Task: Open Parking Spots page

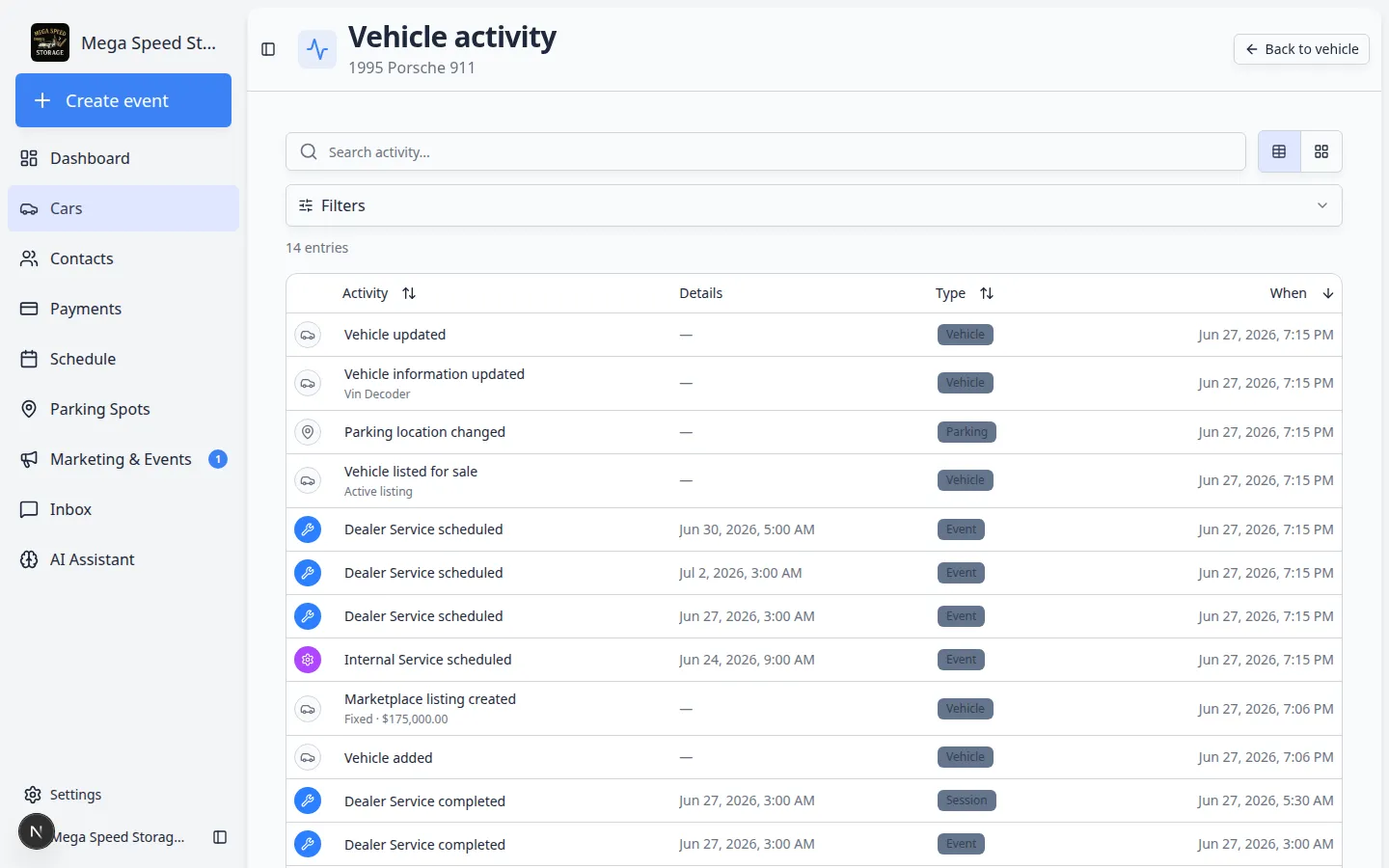Action: 123,409
